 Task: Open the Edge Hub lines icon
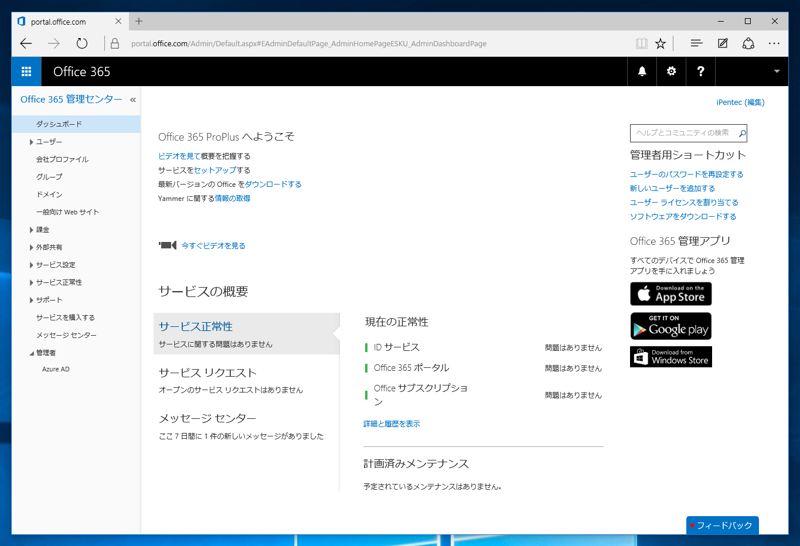[696, 43]
